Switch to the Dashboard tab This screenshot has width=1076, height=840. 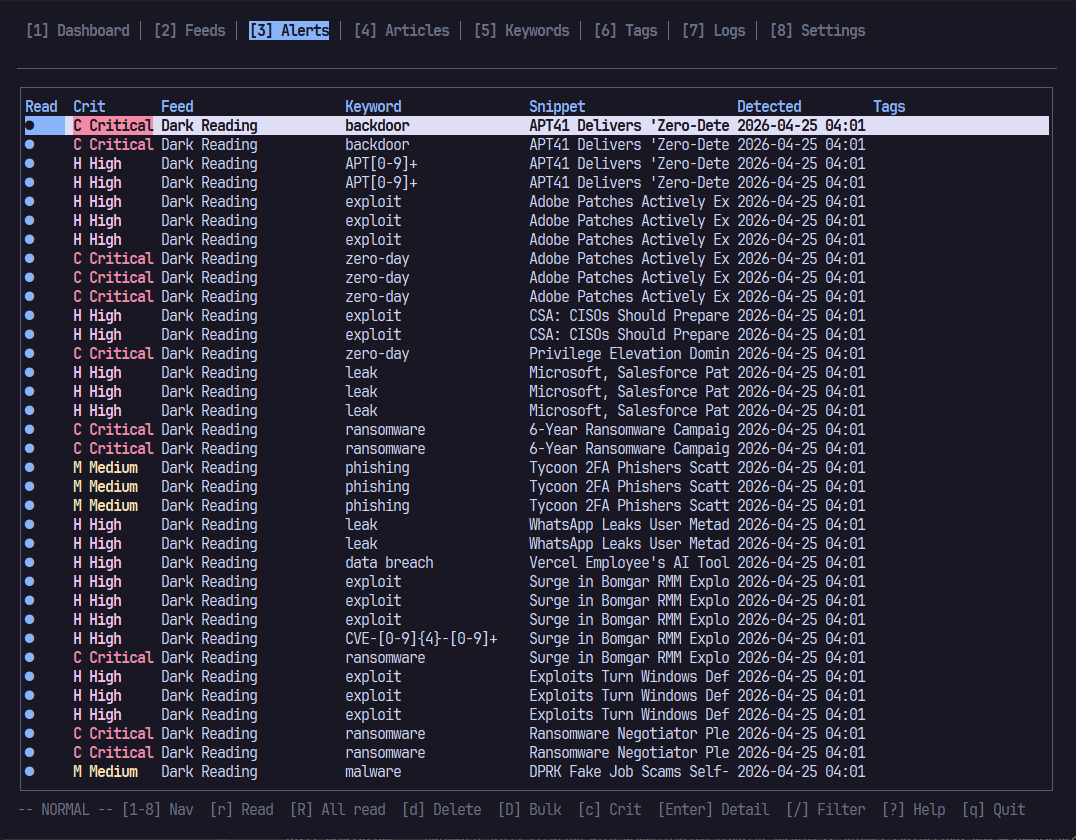coord(77,30)
